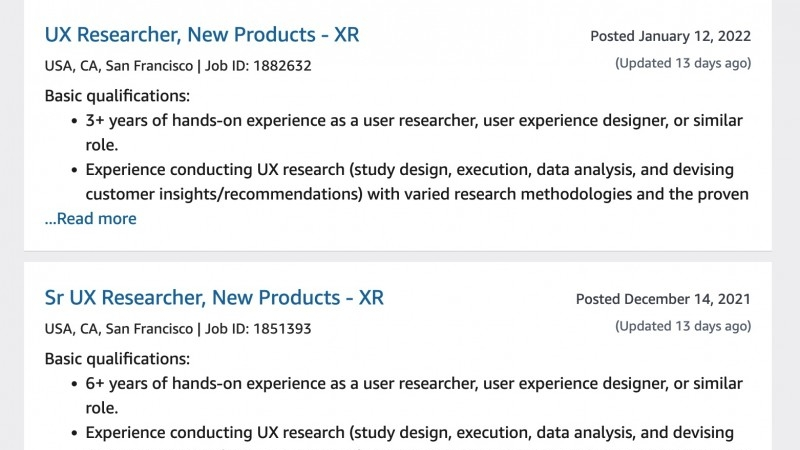Click the word role. under 3+ years bullet
This screenshot has width=800, height=450.
(102, 145)
